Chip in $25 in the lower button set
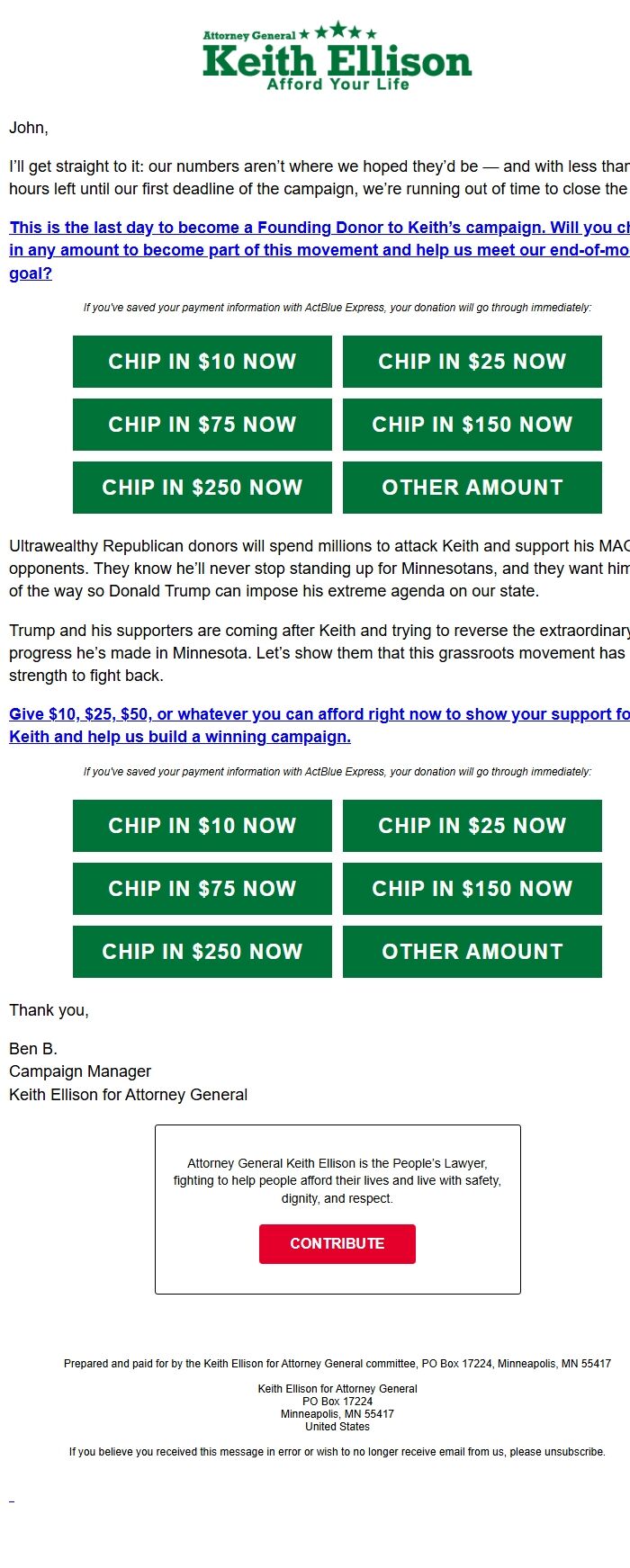This screenshot has height=1568, width=630. [472, 825]
